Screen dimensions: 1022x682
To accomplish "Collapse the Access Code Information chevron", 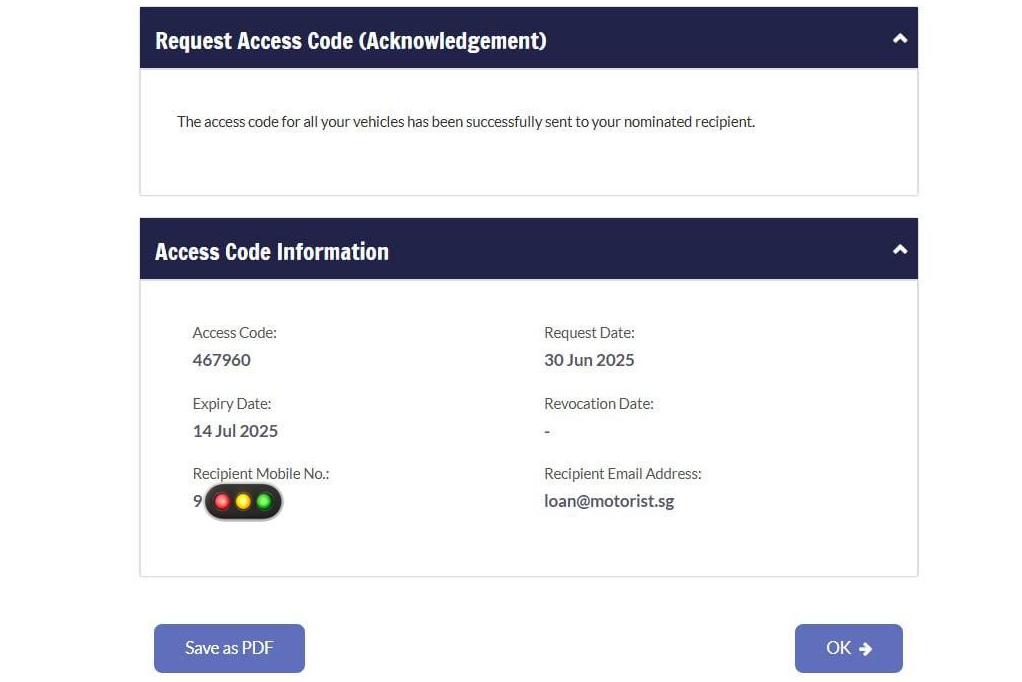I will click(x=899, y=249).
